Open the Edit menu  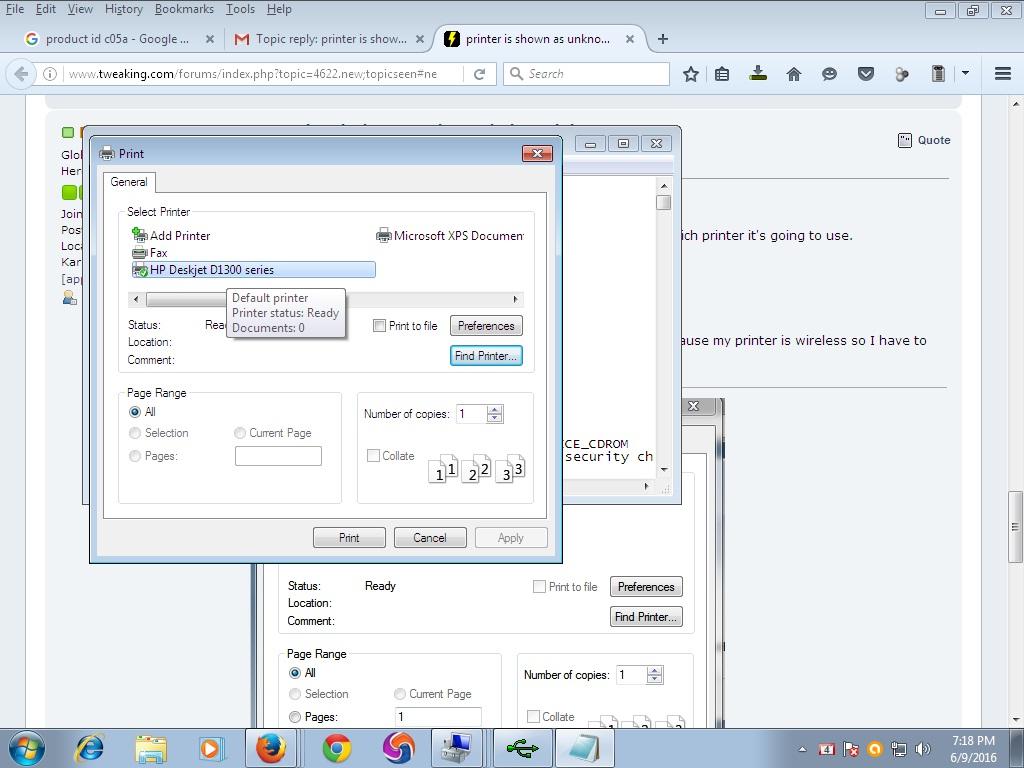46,9
